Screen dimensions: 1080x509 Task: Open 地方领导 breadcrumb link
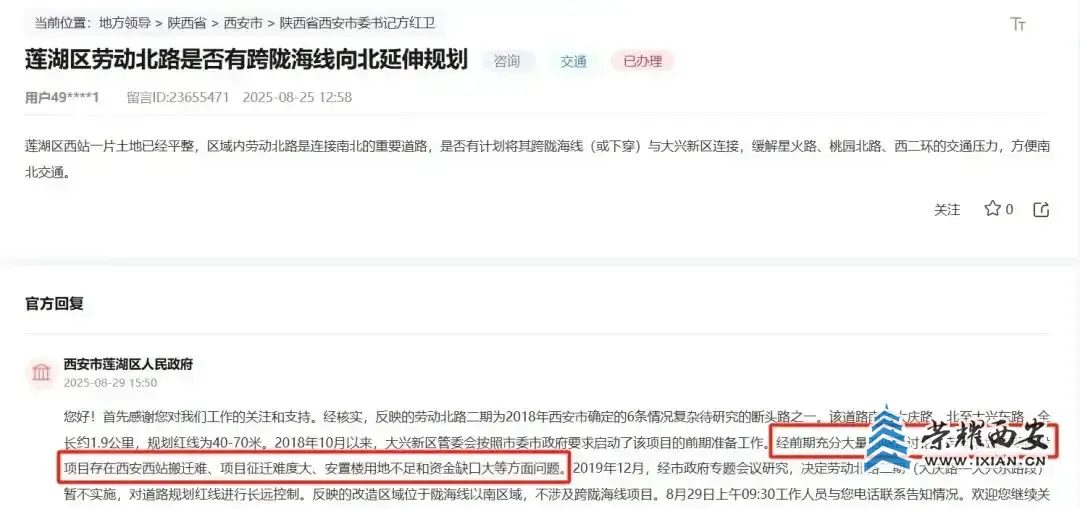[x=125, y=23]
